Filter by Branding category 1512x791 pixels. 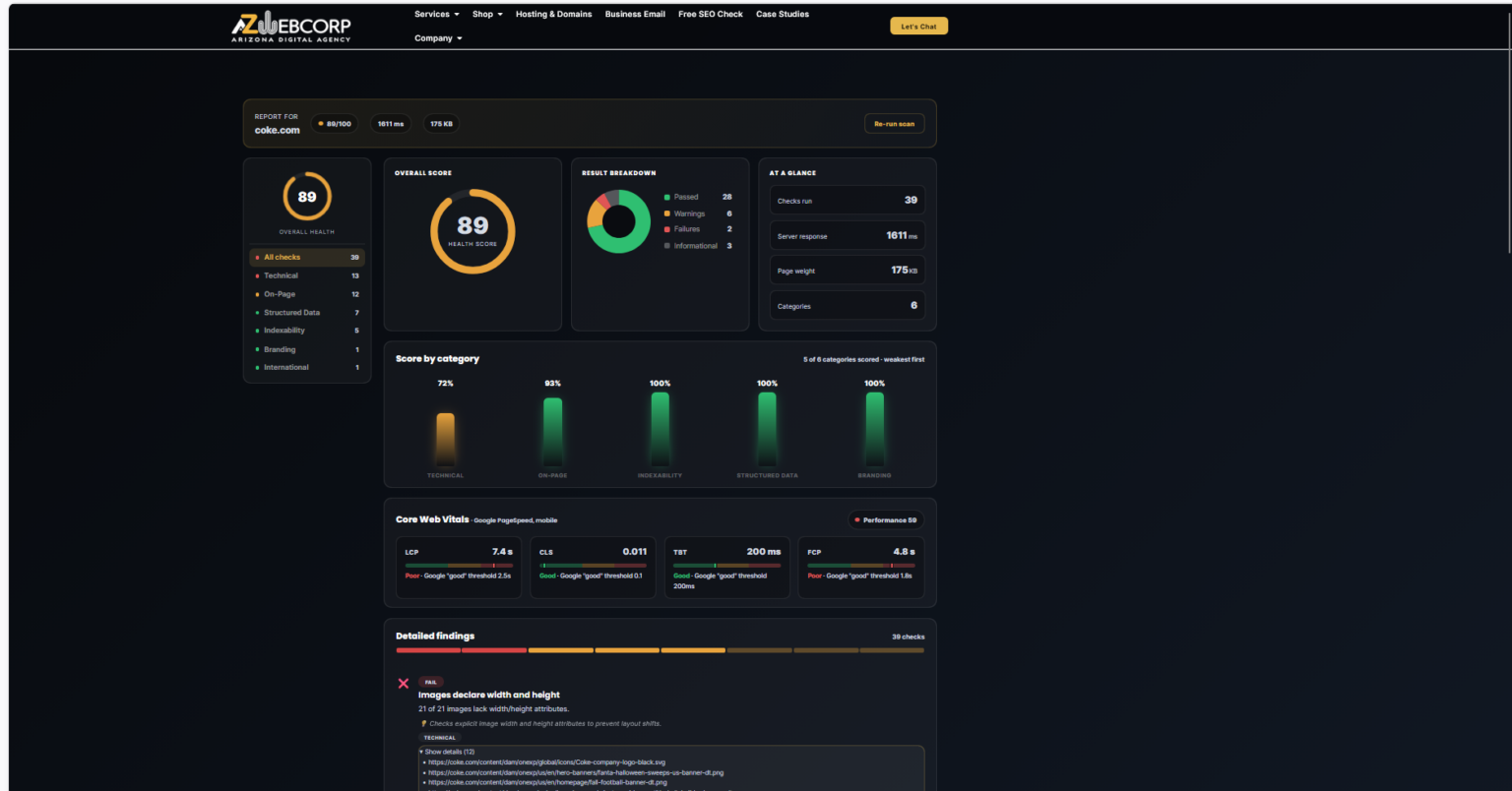point(307,349)
